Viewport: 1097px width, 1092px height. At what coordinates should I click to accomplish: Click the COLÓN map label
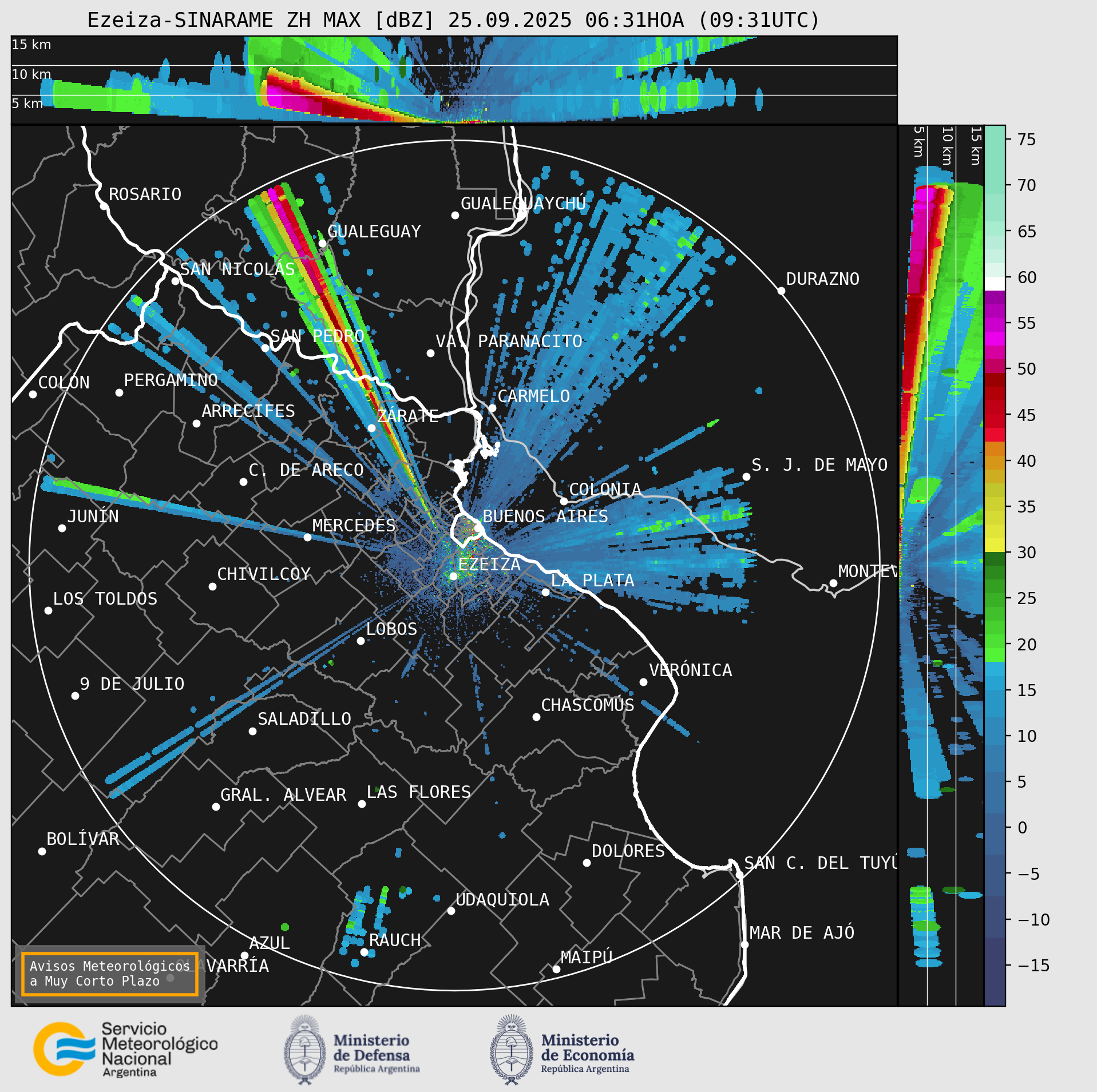64,382
